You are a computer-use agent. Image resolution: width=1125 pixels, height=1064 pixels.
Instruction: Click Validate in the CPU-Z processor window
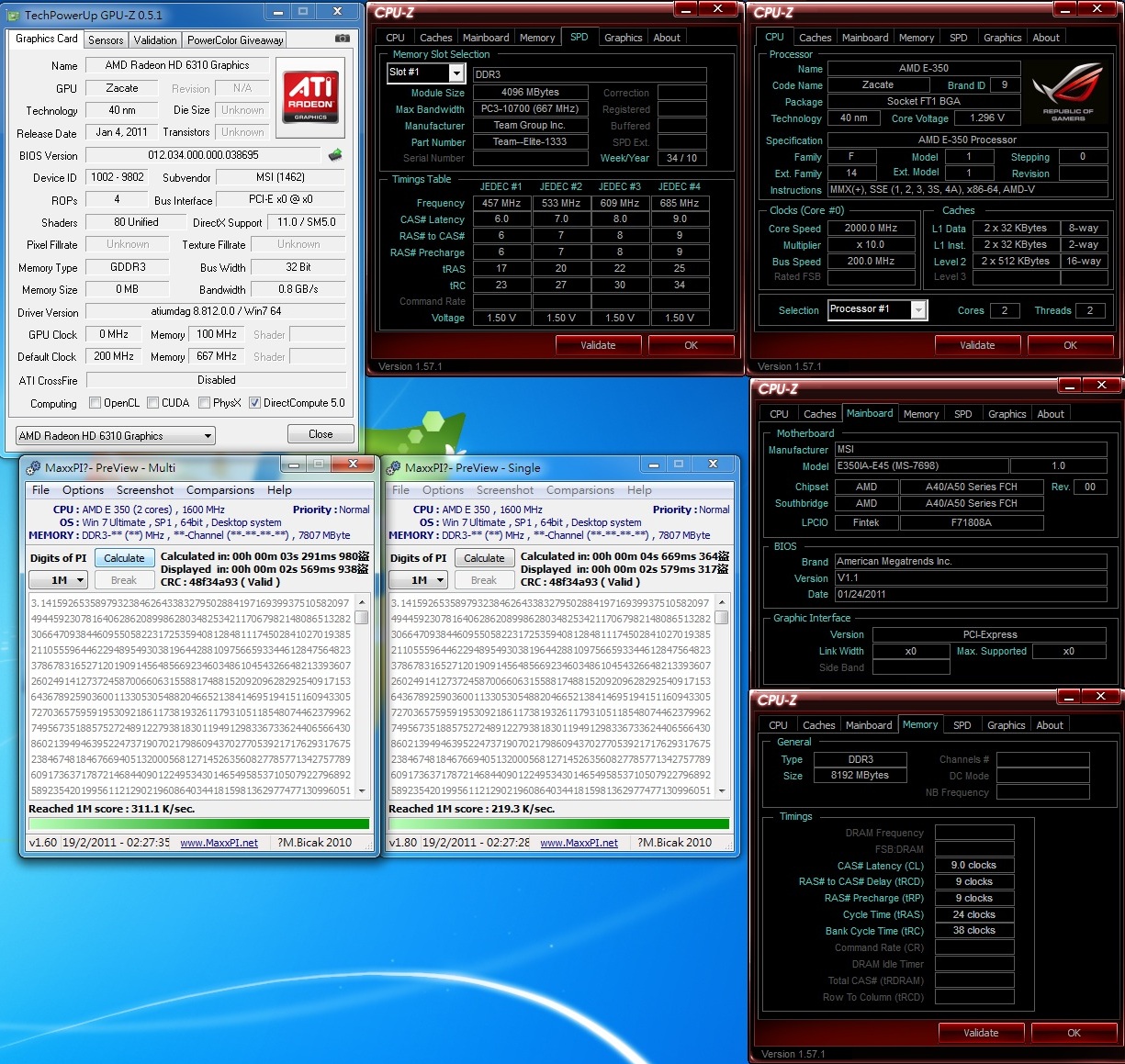[x=977, y=345]
